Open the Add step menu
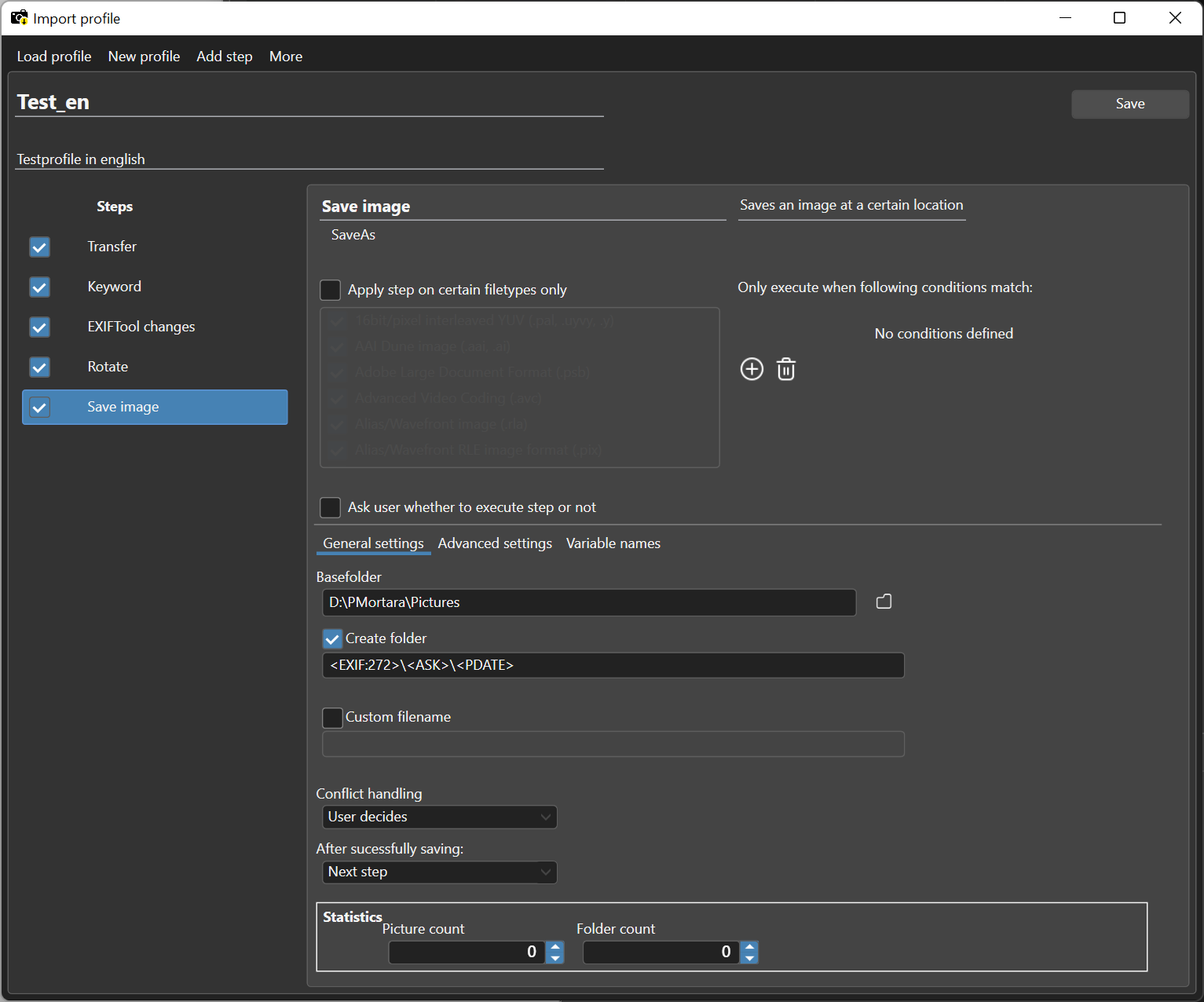 (225, 57)
